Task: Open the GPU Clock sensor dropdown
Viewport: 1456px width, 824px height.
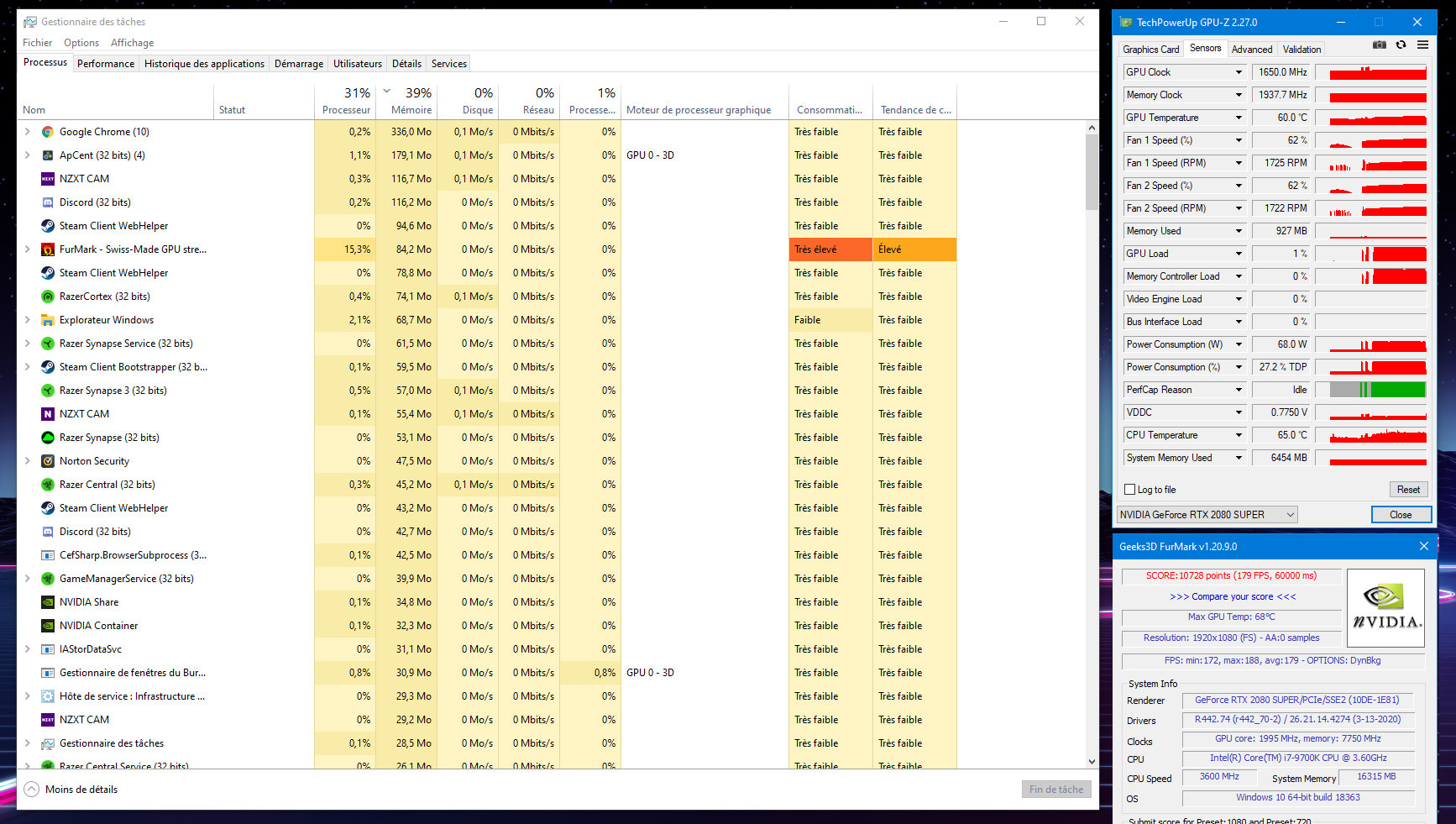Action: pos(1238,72)
